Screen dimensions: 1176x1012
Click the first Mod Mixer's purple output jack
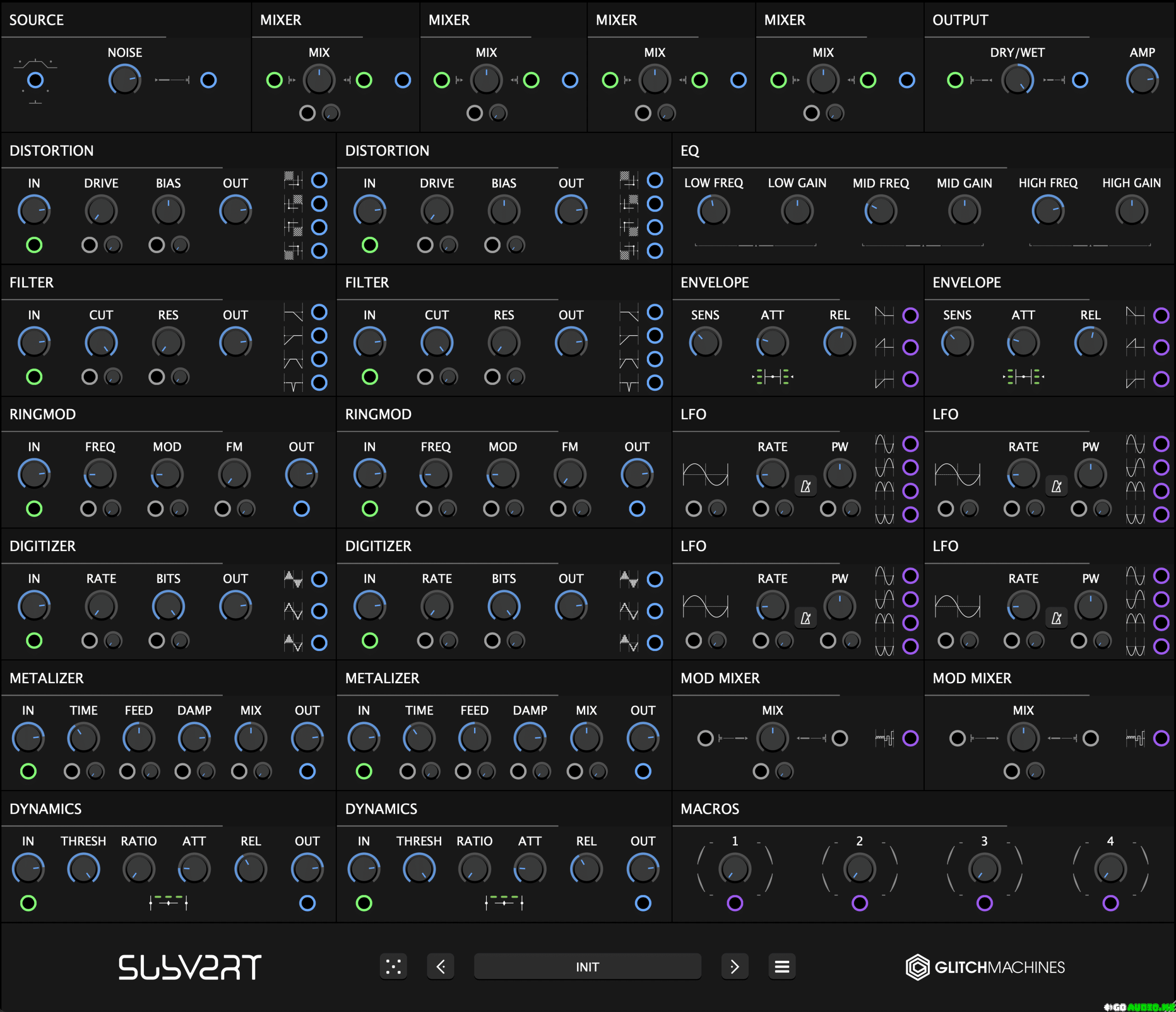(910, 738)
